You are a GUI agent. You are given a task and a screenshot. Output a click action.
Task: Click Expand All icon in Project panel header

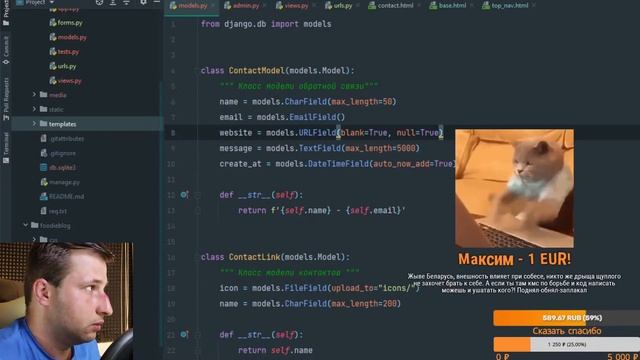coord(113,2)
